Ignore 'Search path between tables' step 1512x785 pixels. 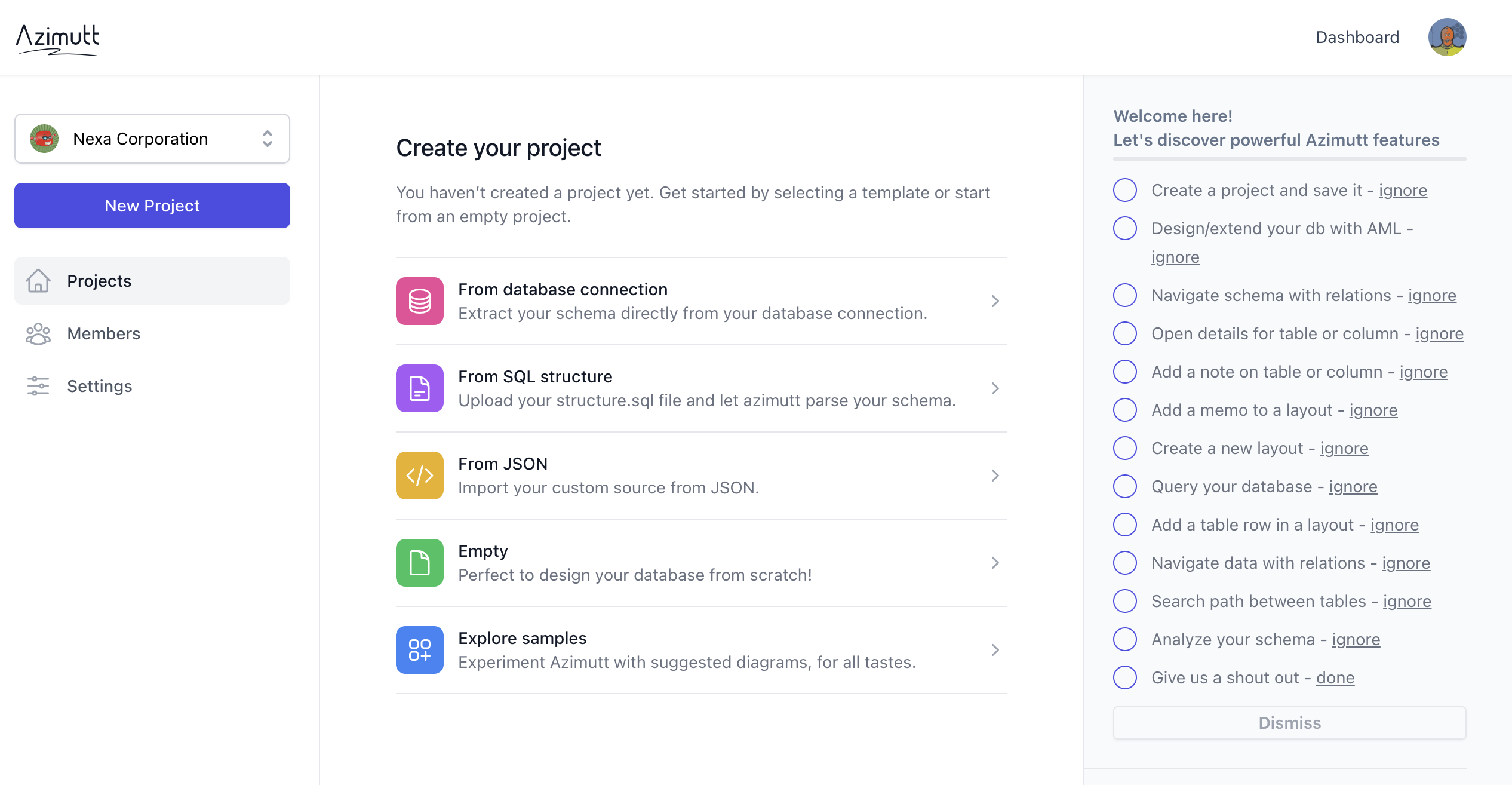[1407, 602]
